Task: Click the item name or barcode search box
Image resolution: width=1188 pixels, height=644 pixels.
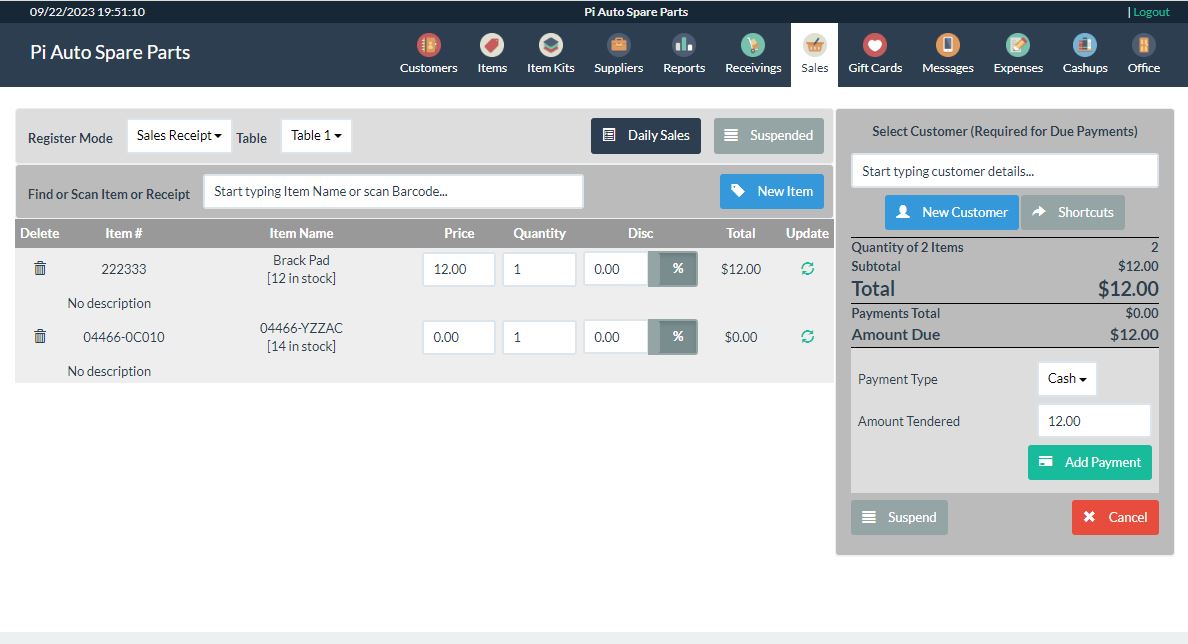Action: [393, 192]
